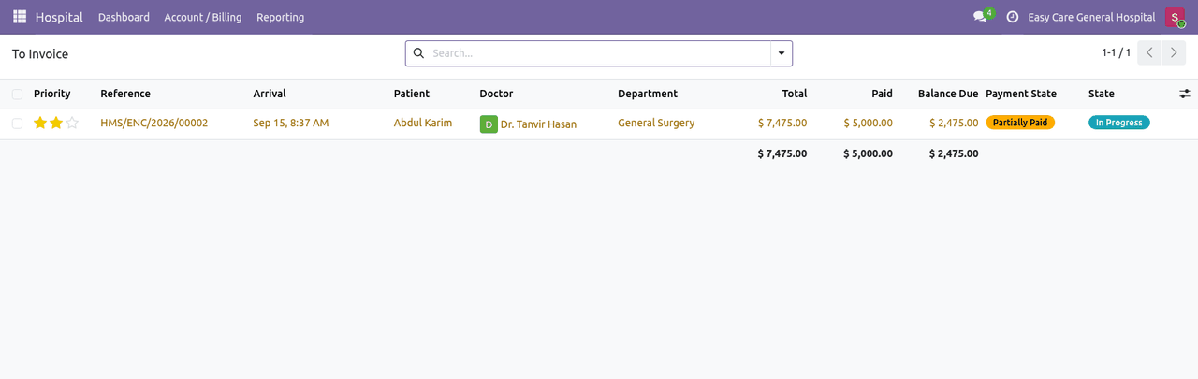Viewport: 1198px width, 379px height.
Task: Set priority to first star
Action: (x=40, y=122)
